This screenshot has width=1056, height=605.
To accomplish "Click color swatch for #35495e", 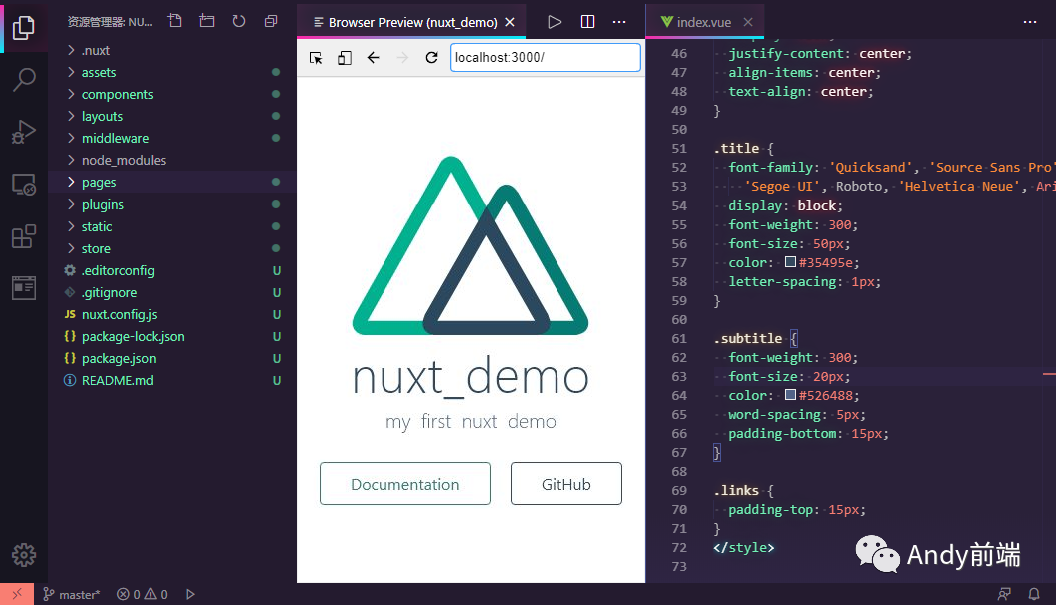I will 791,261.
